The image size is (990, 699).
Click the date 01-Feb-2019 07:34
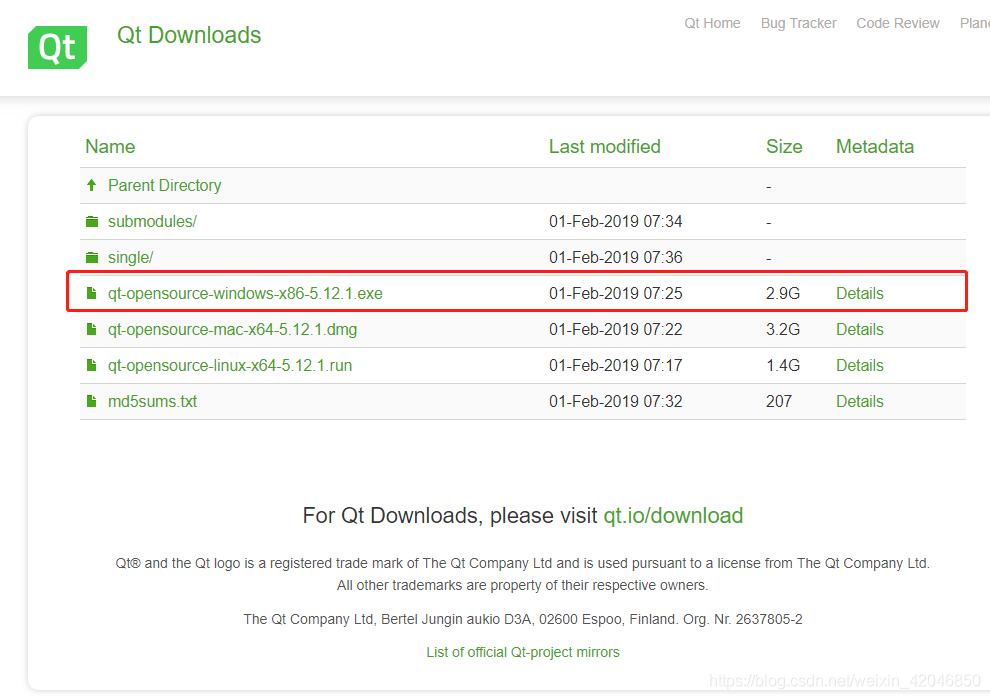click(616, 222)
